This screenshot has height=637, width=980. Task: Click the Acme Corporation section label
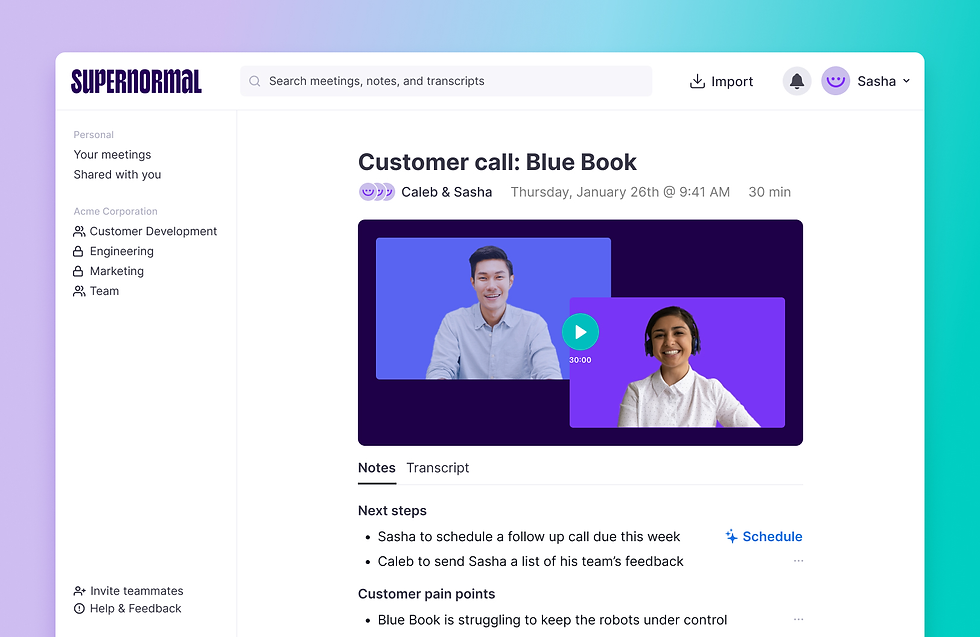116,211
